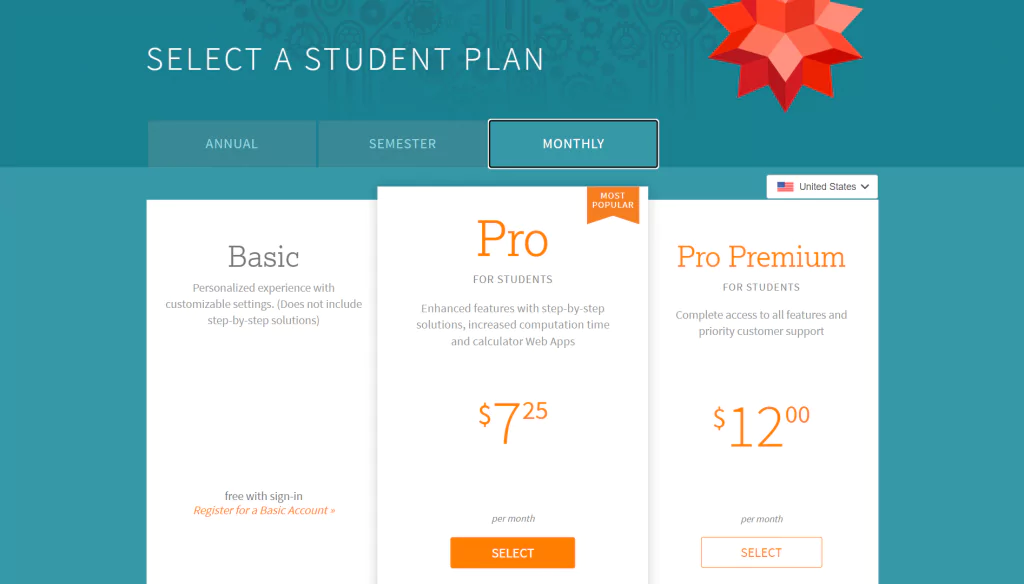Click the Most Popular ribbon badge
Image resolution: width=1024 pixels, height=584 pixels.
pos(613,205)
